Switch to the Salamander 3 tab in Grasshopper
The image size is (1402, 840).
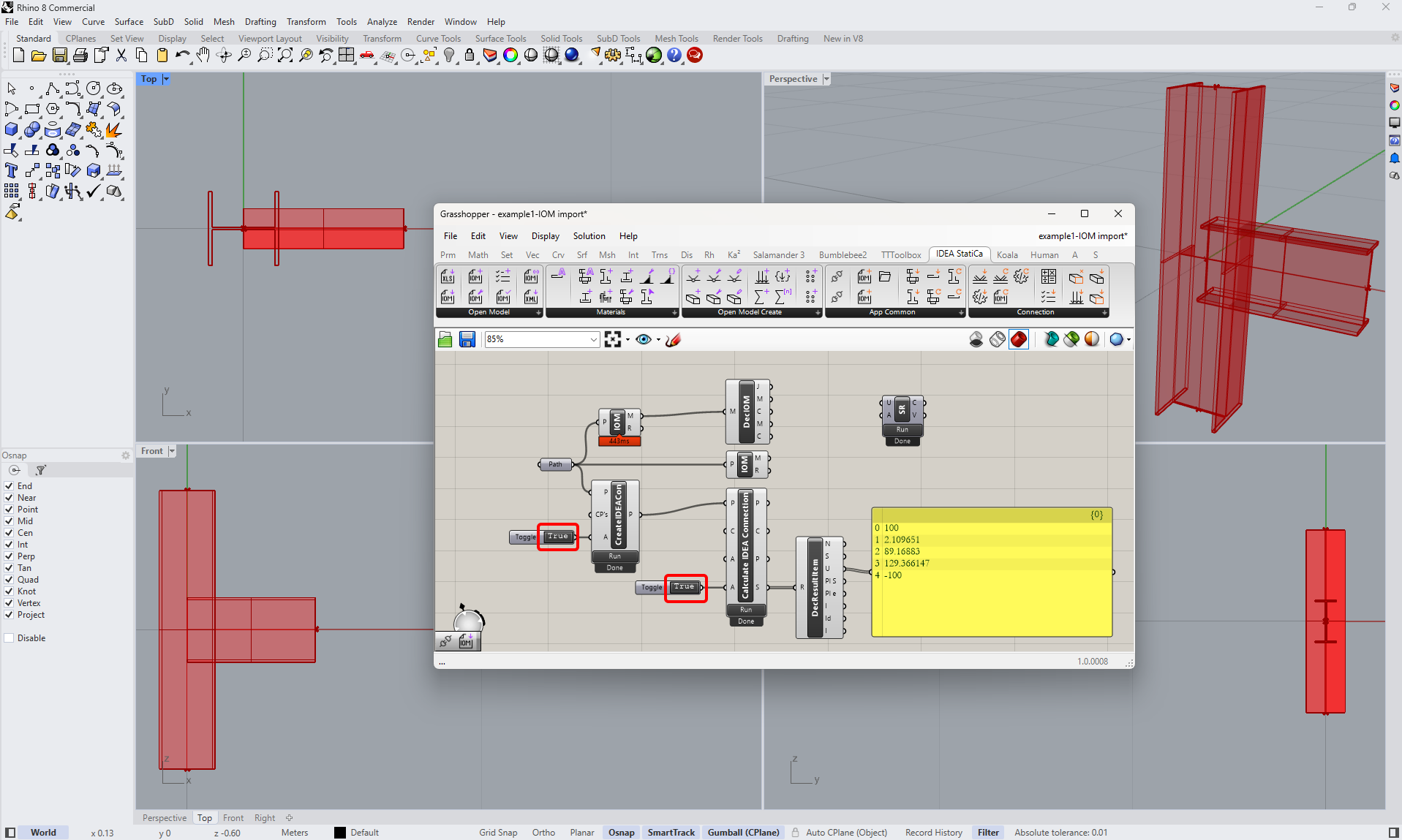click(779, 254)
